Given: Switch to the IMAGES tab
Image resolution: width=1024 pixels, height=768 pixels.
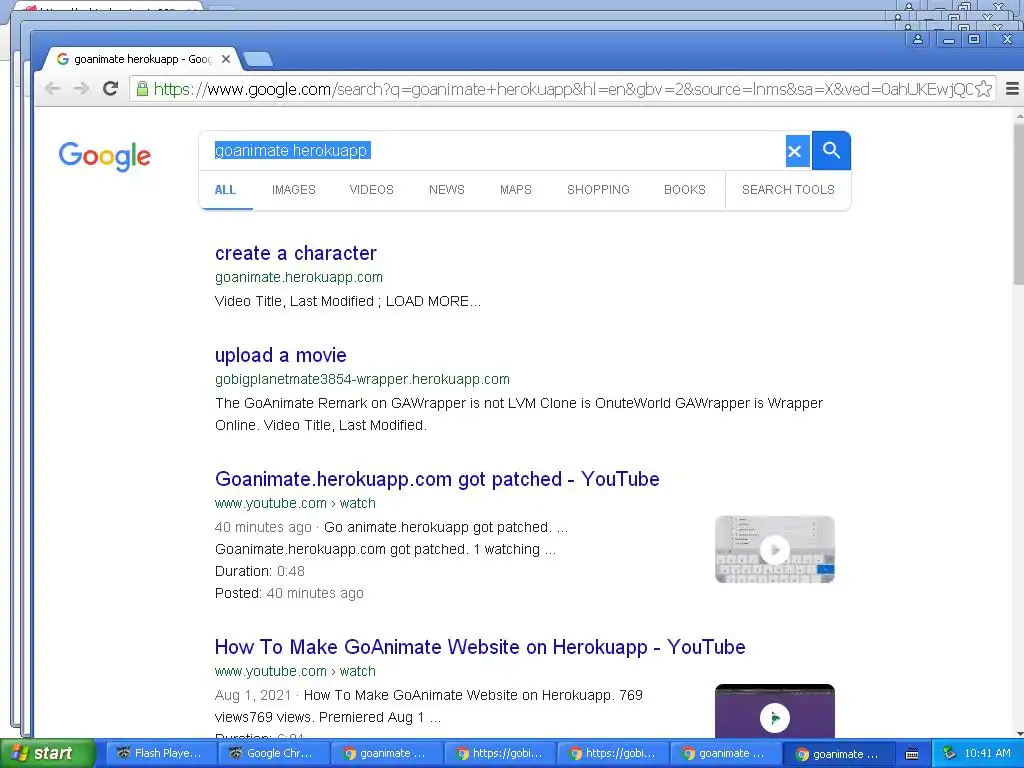Looking at the screenshot, I should click(293, 189).
